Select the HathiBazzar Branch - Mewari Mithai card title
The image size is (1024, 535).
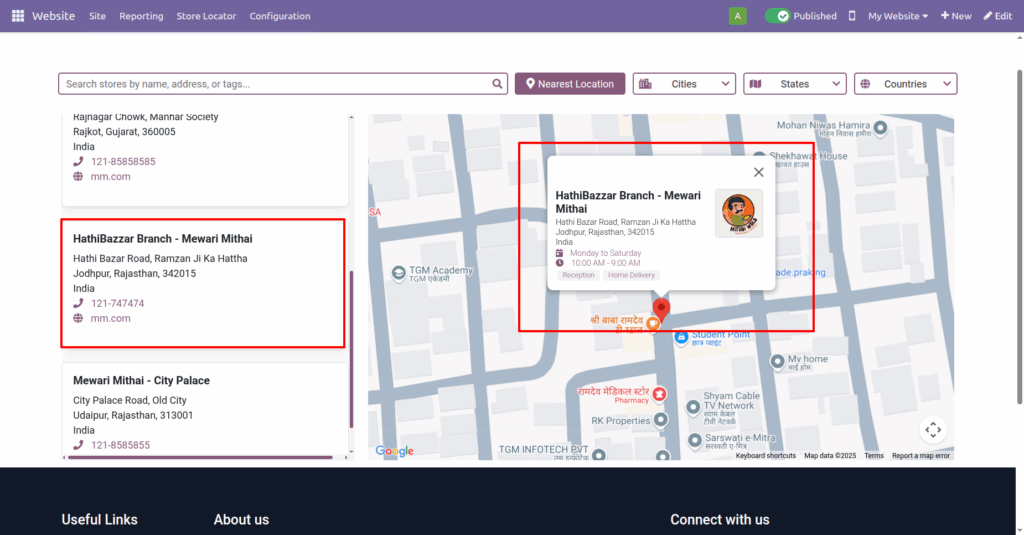click(163, 238)
